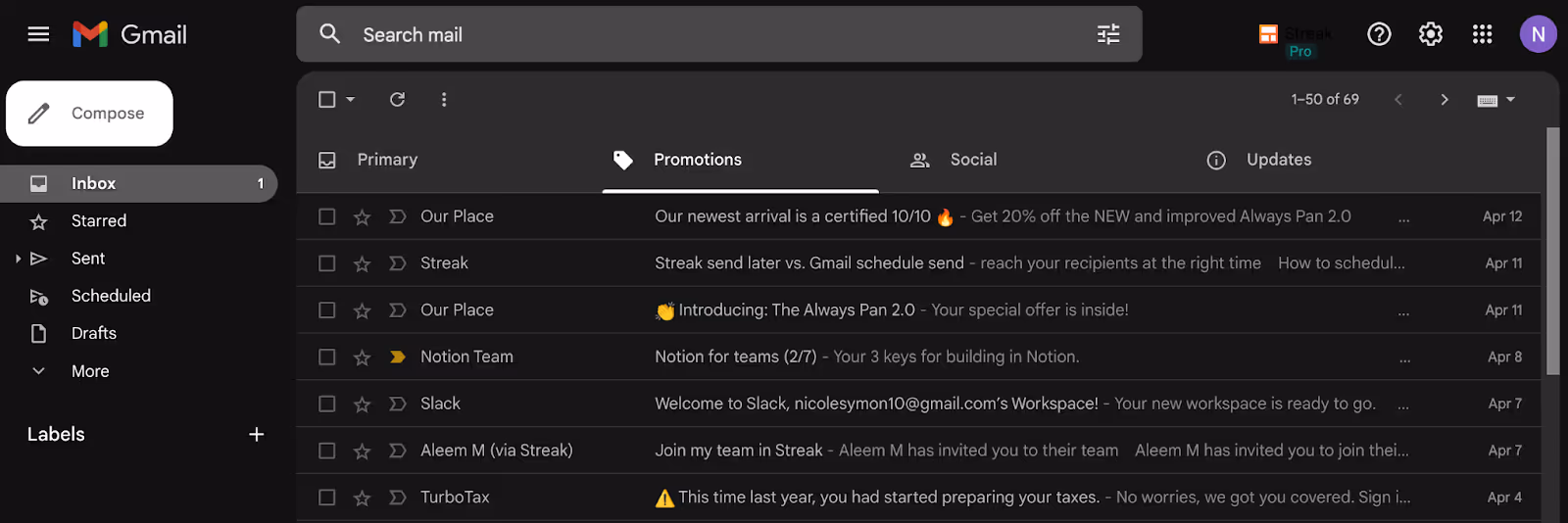The image size is (1568, 523).
Task: Mark the Streak email as important
Action: [397, 263]
